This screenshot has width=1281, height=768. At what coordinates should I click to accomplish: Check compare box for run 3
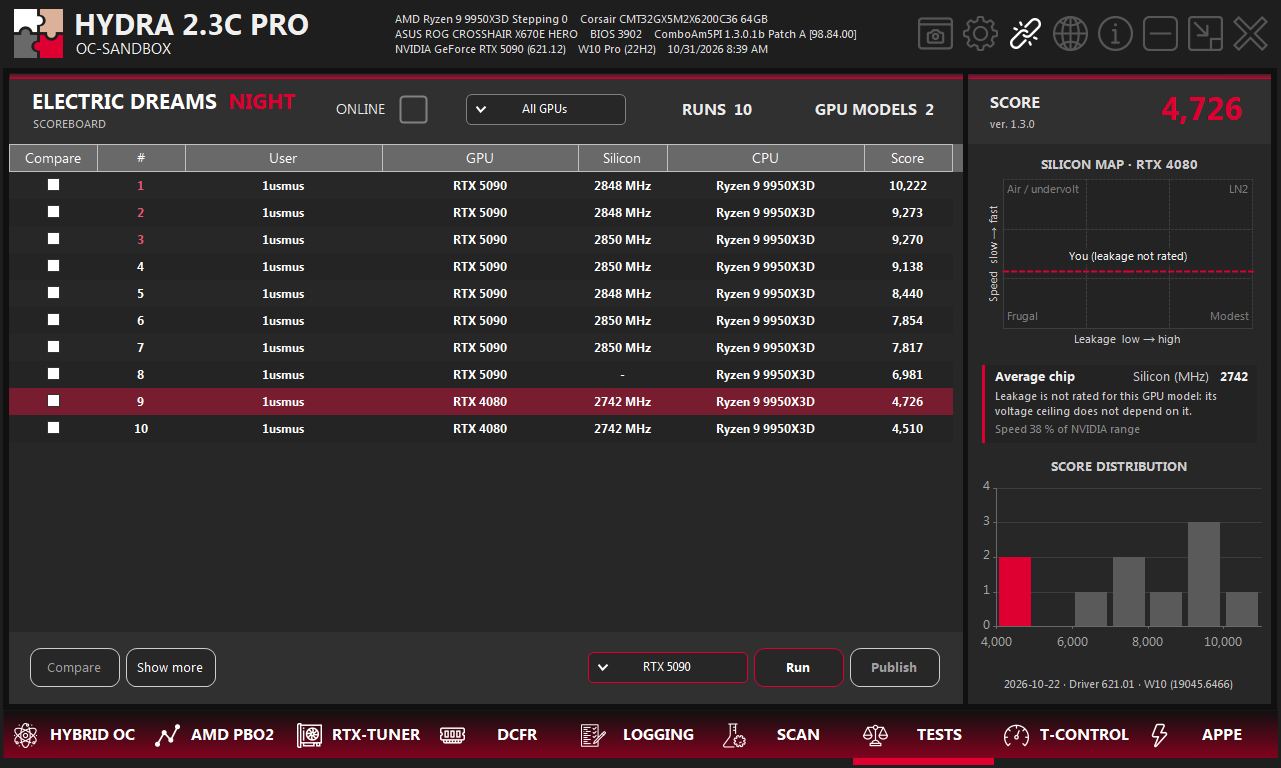click(53, 239)
